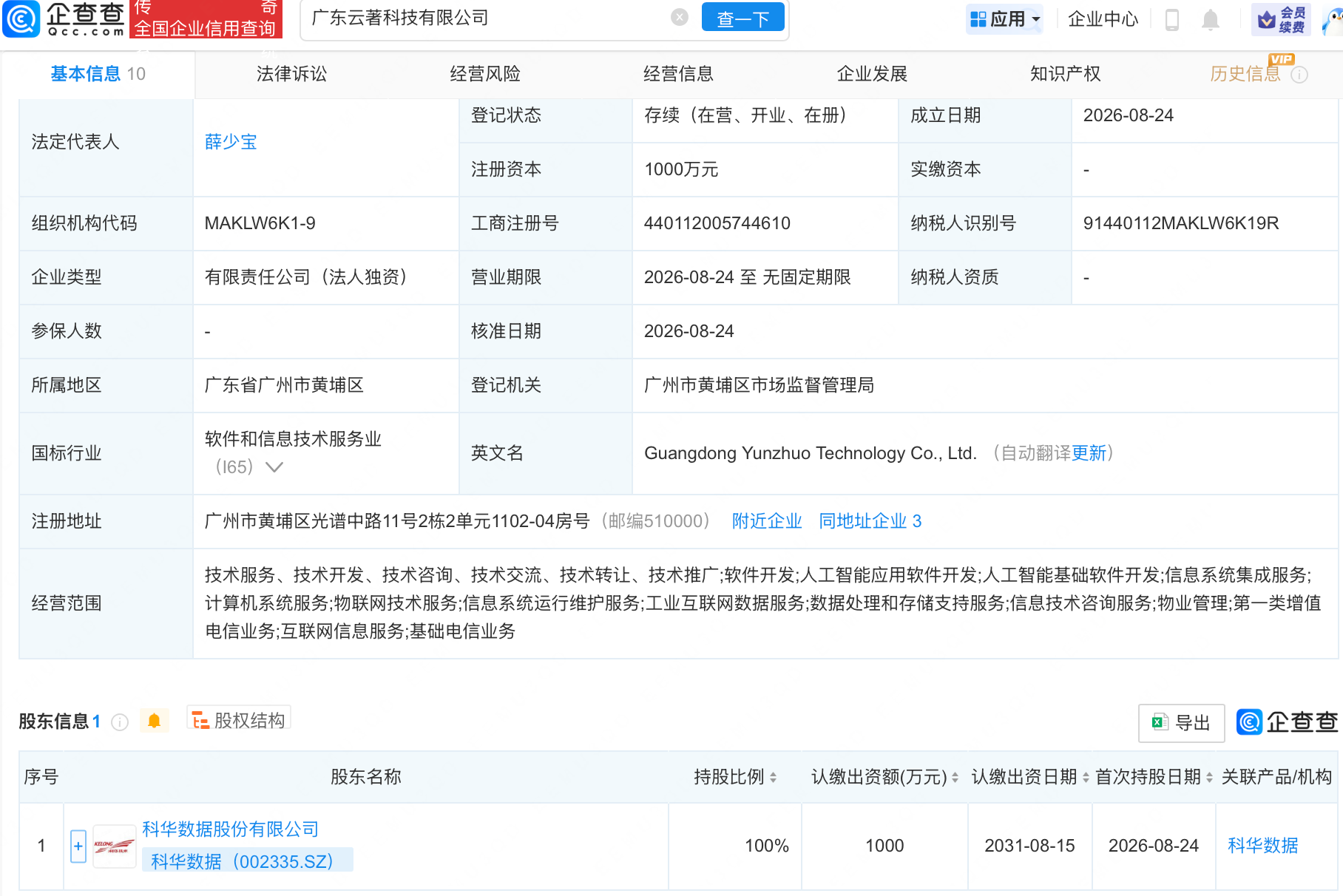Switch to 经营风险 tab
1343x896 pixels.
click(x=485, y=74)
